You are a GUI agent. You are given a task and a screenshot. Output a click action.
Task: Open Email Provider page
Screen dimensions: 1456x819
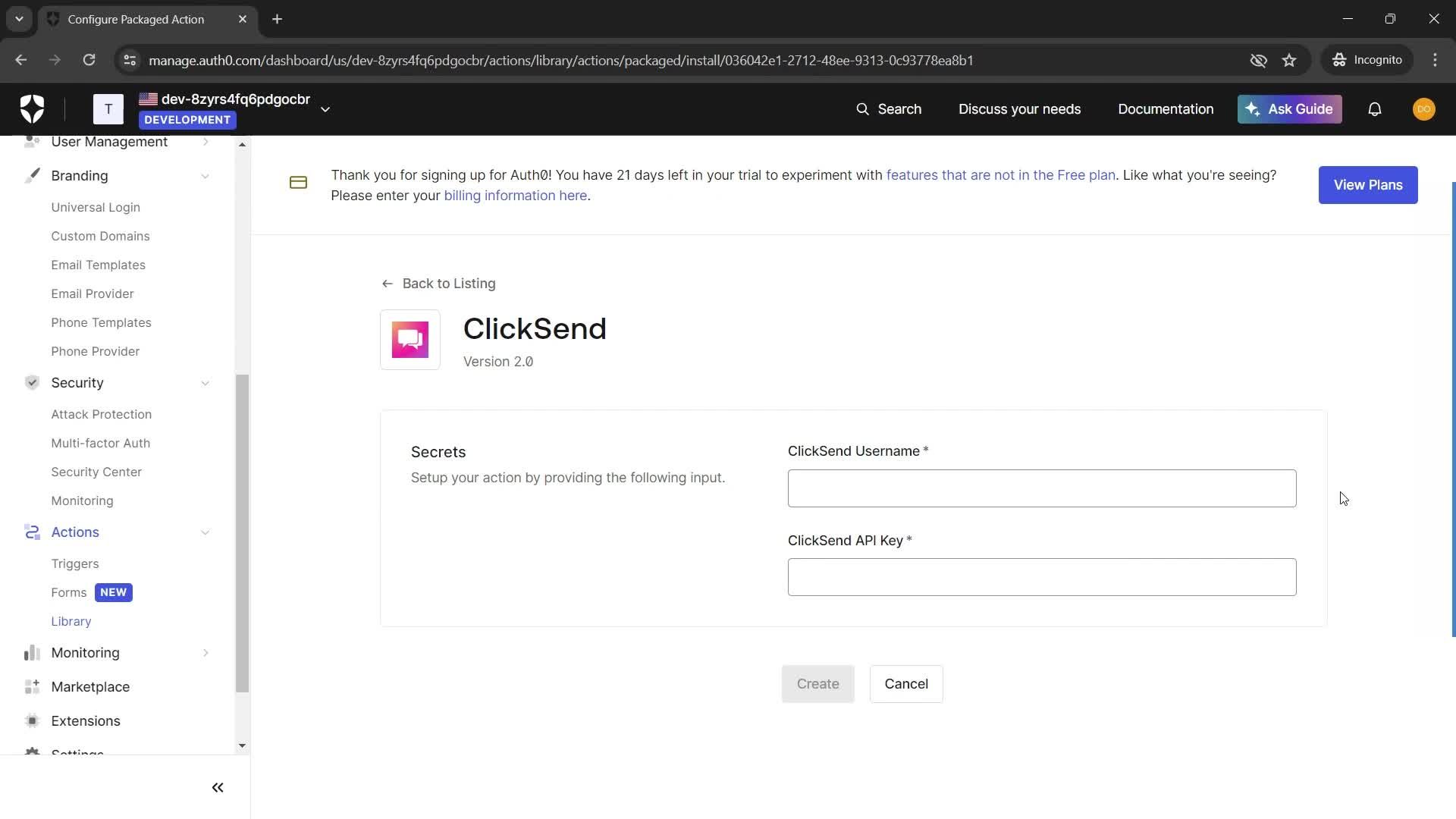92,293
